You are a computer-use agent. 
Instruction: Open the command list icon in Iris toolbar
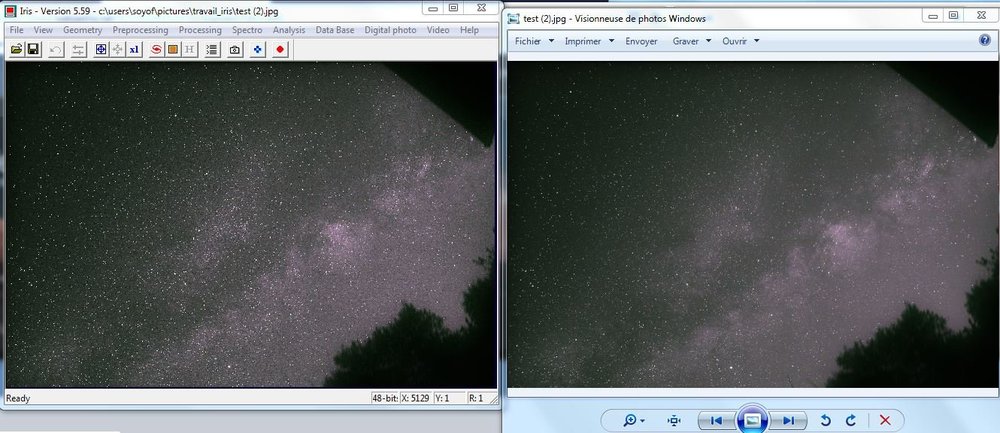pos(212,49)
